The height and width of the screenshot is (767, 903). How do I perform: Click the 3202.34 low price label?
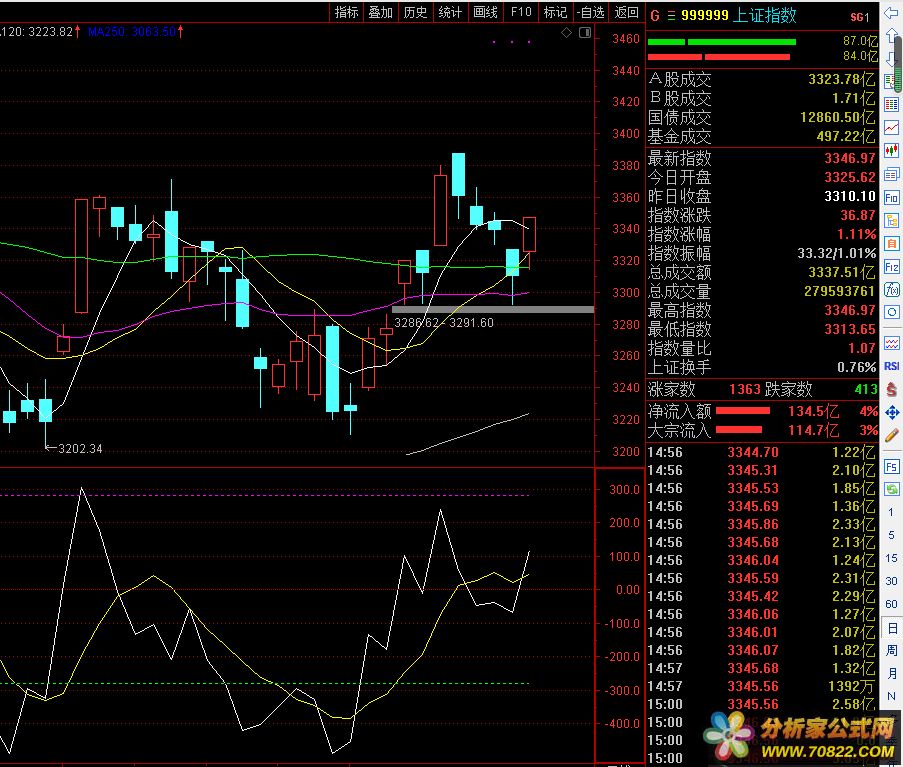pos(80,449)
